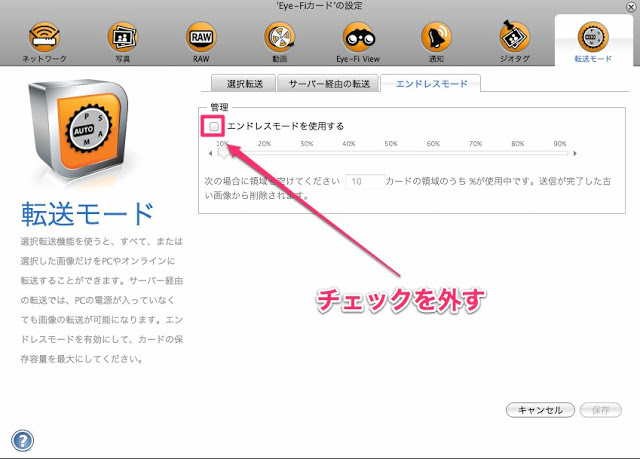Select the 転送モード dial icon
640x459 pixels.
coord(593,38)
